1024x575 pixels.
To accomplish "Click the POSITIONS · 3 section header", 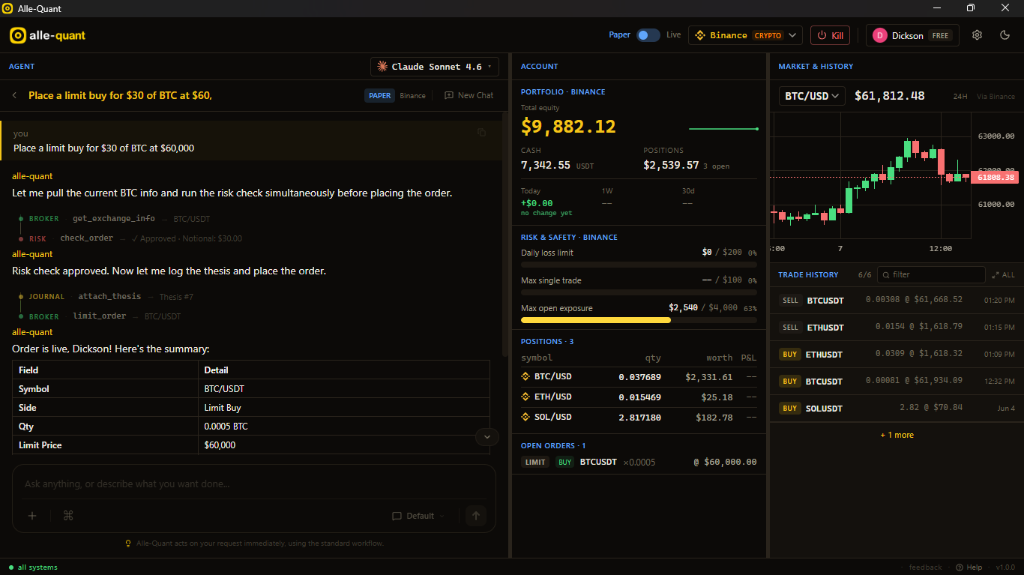I will 547,342.
